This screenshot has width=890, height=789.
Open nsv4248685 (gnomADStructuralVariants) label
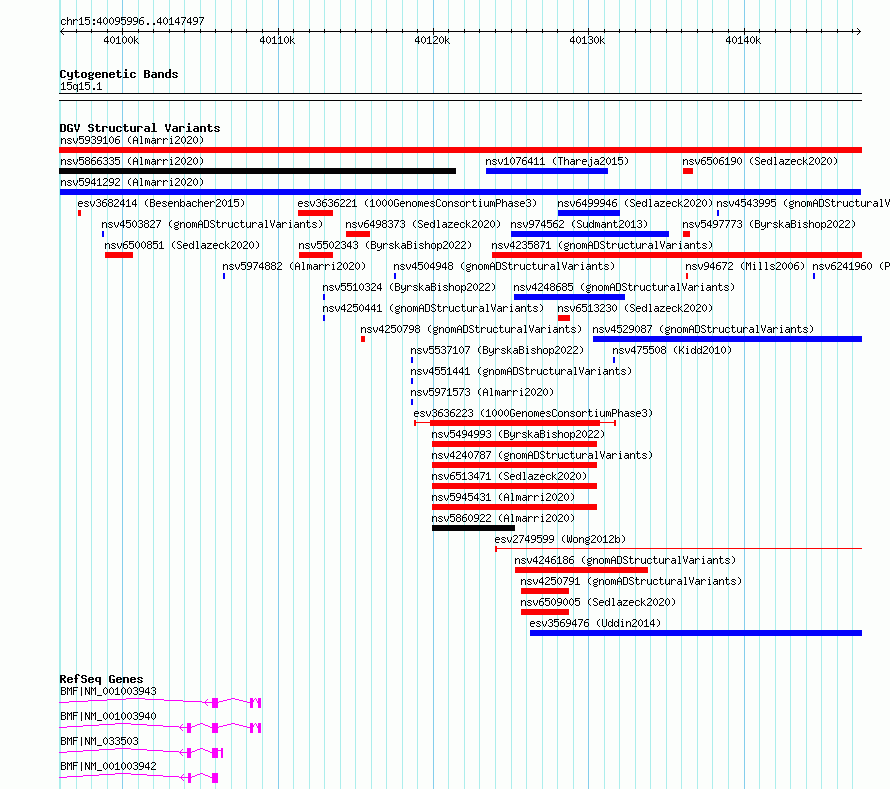click(624, 287)
